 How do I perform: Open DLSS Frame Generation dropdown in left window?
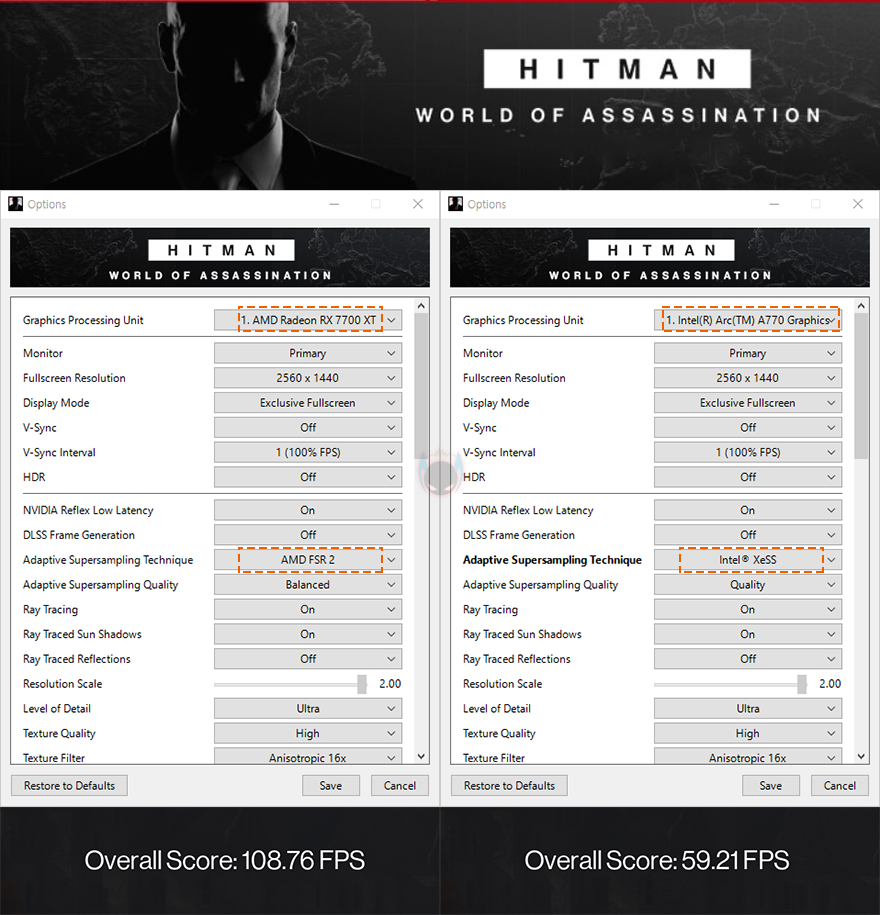pos(308,535)
